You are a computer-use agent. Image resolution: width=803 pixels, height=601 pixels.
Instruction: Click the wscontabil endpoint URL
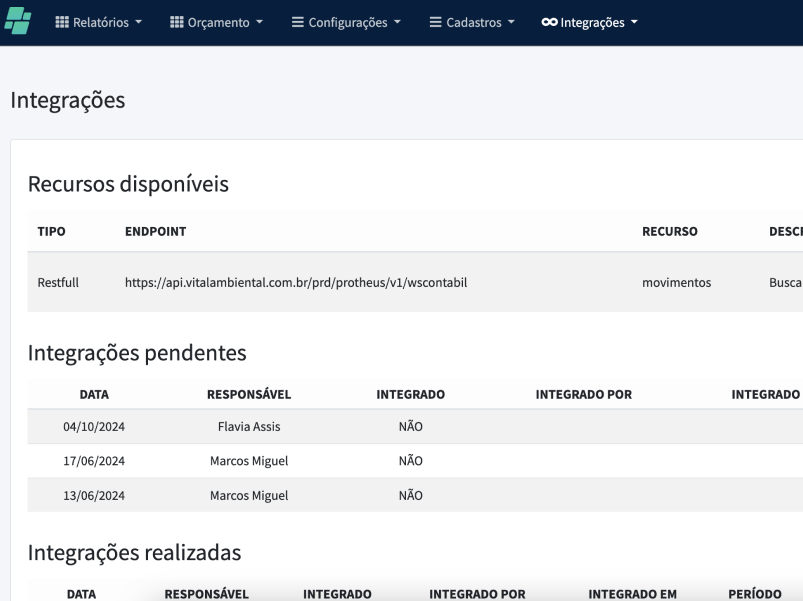(x=296, y=283)
